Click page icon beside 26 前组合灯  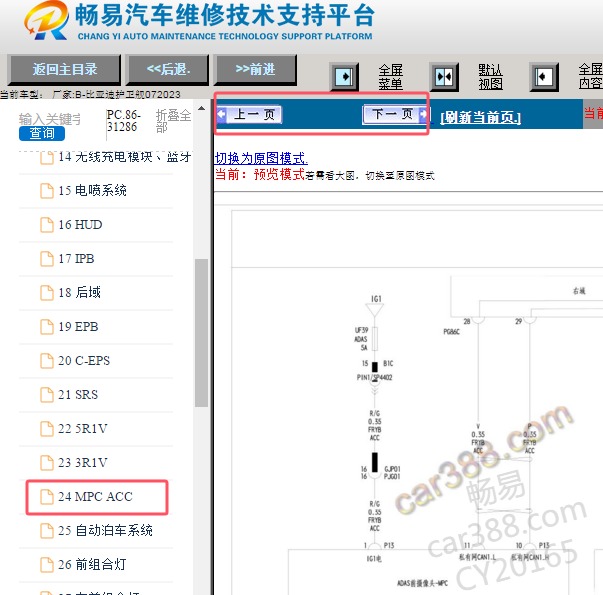pyautogui.click(x=47, y=564)
